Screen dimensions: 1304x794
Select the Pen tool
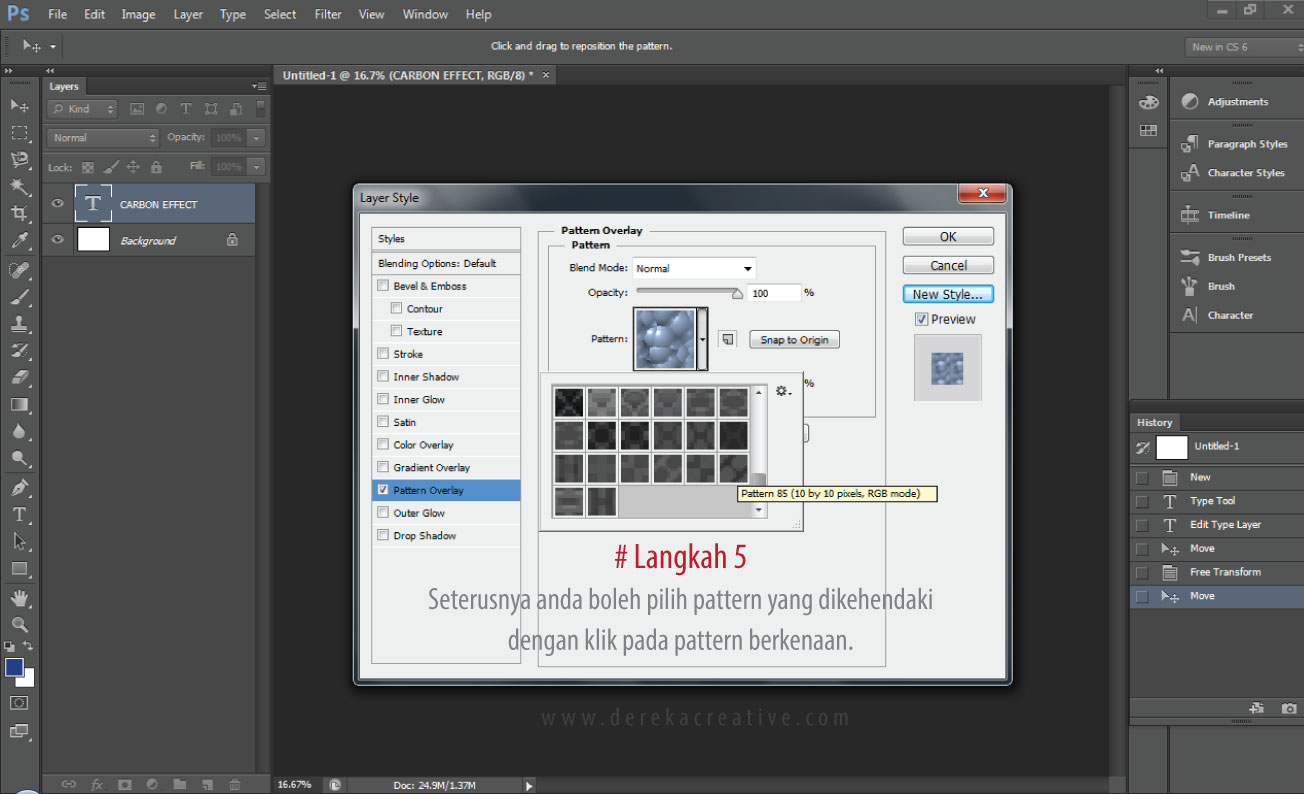point(19,488)
